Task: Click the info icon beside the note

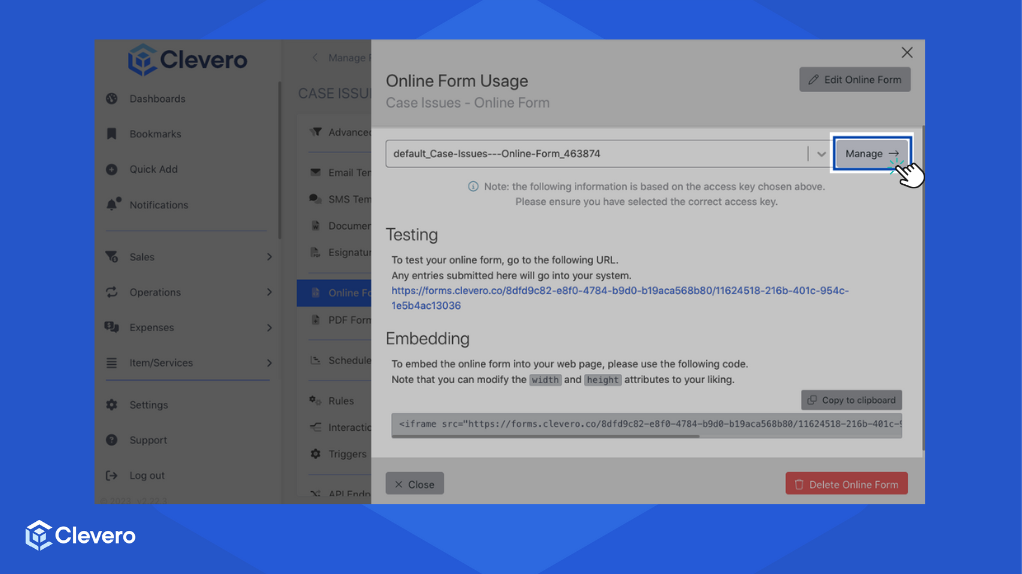Action: point(473,186)
